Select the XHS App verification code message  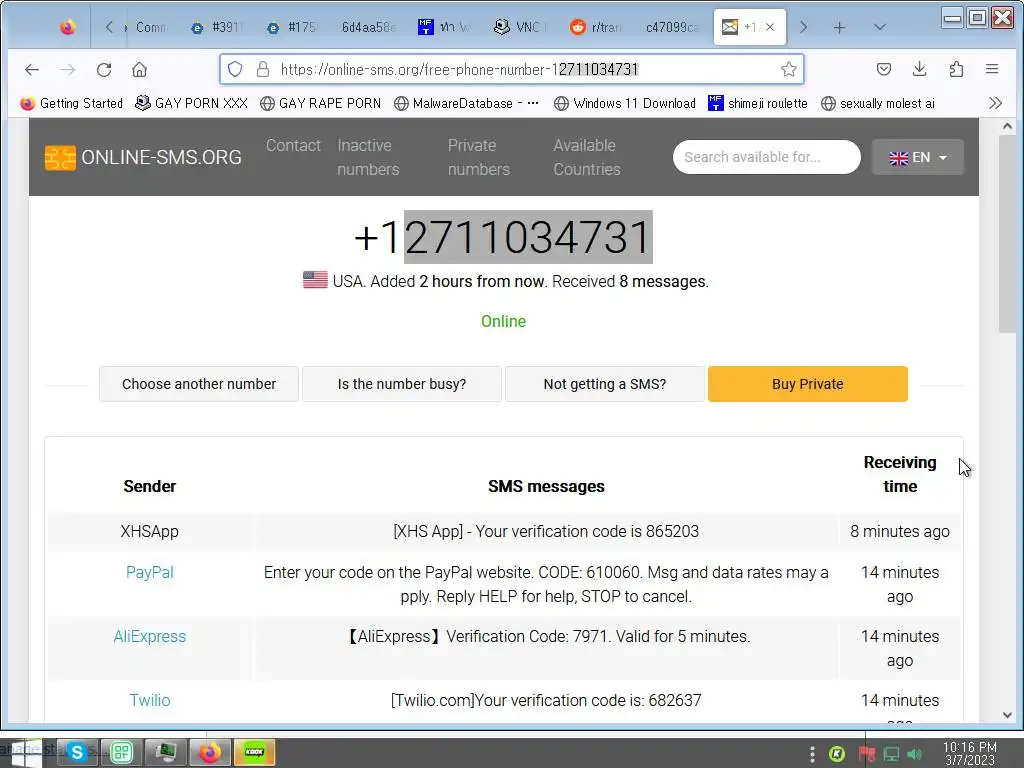[x=546, y=531]
